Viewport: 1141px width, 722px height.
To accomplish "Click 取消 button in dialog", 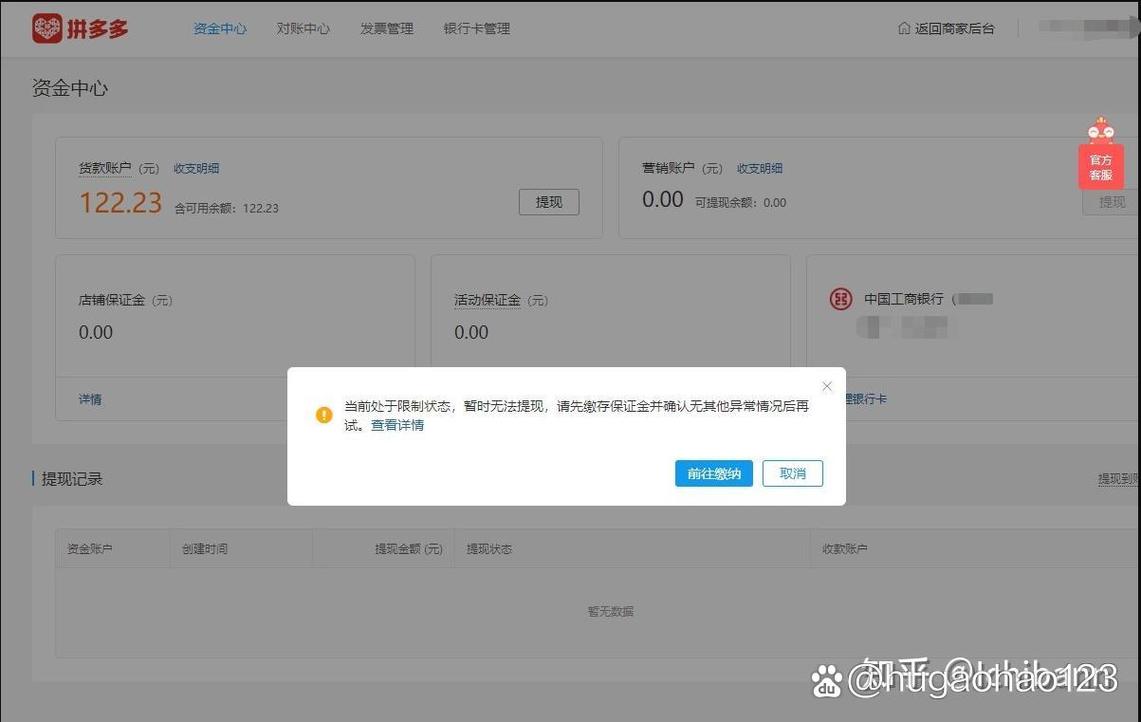I will 792,473.
